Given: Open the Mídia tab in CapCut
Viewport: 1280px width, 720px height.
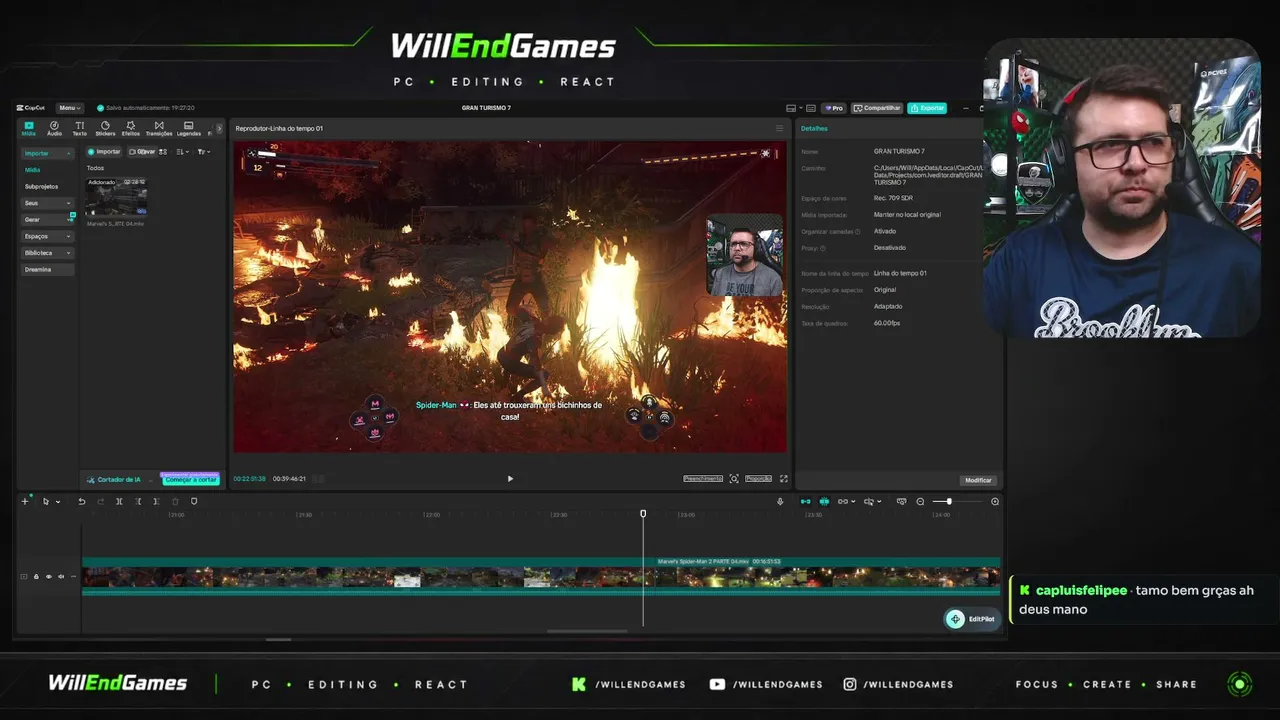Looking at the screenshot, I should (29, 128).
